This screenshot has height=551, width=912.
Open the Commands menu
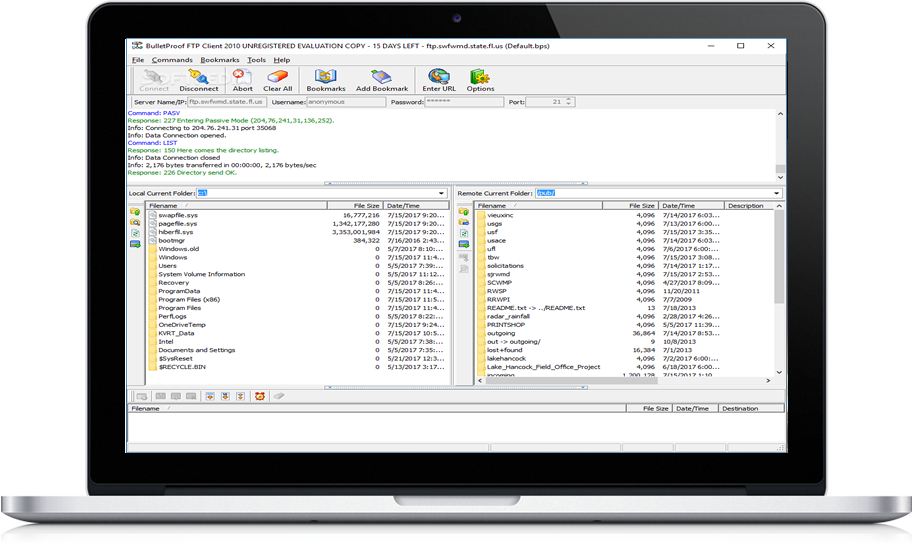(x=172, y=60)
